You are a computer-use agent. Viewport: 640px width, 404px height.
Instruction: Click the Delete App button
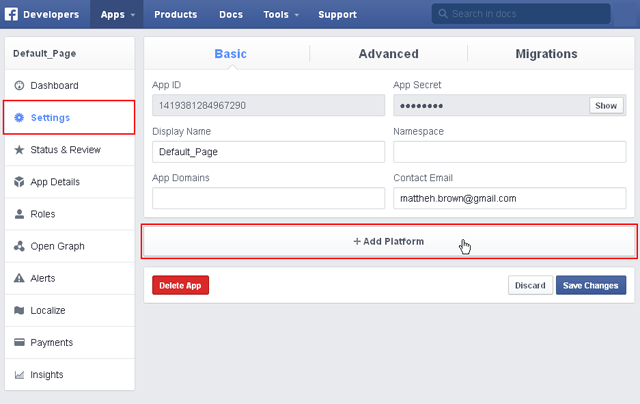pyautogui.click(x=180, y=285)
